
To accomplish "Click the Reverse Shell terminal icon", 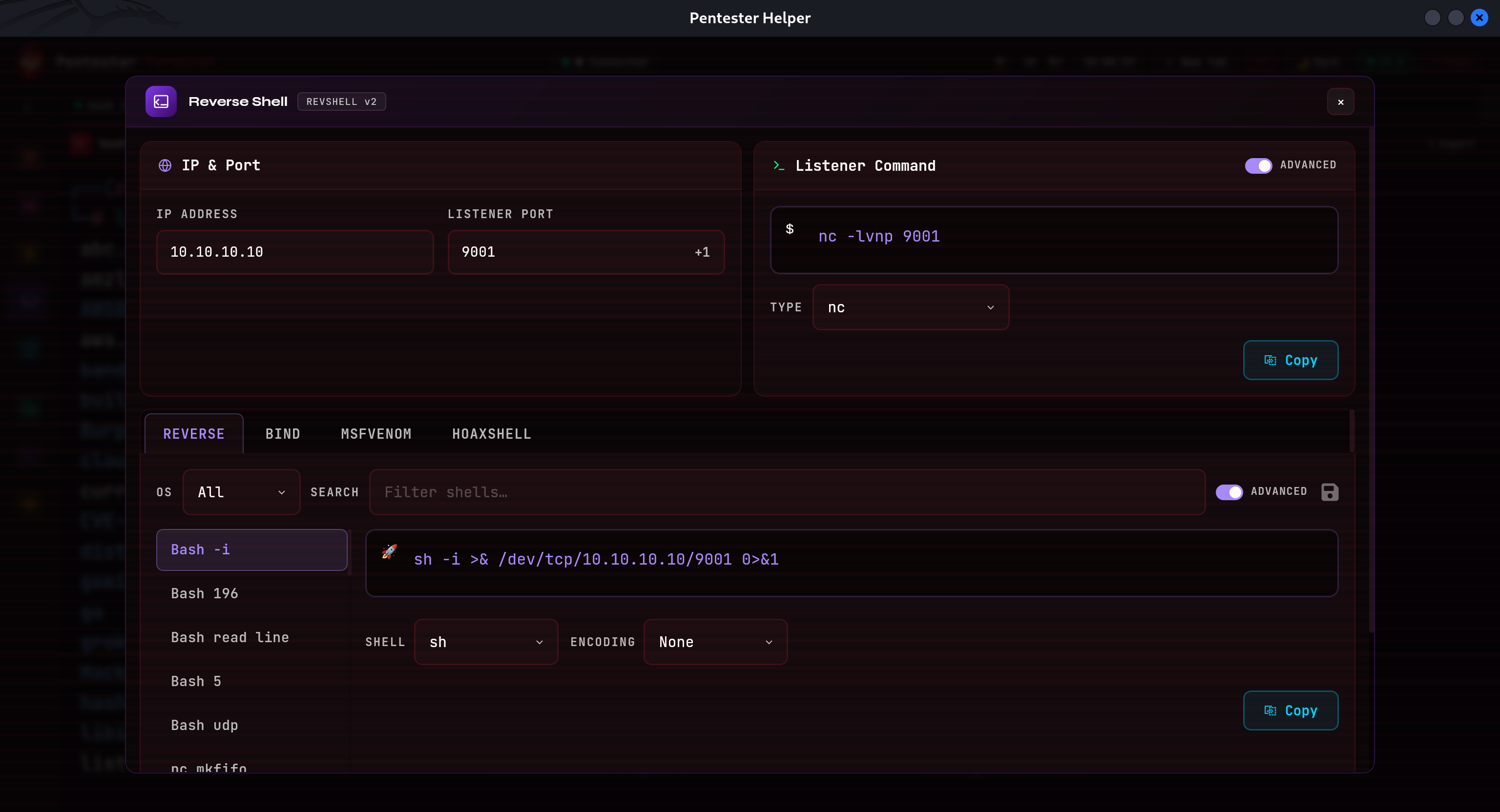I will coord(161,101).
